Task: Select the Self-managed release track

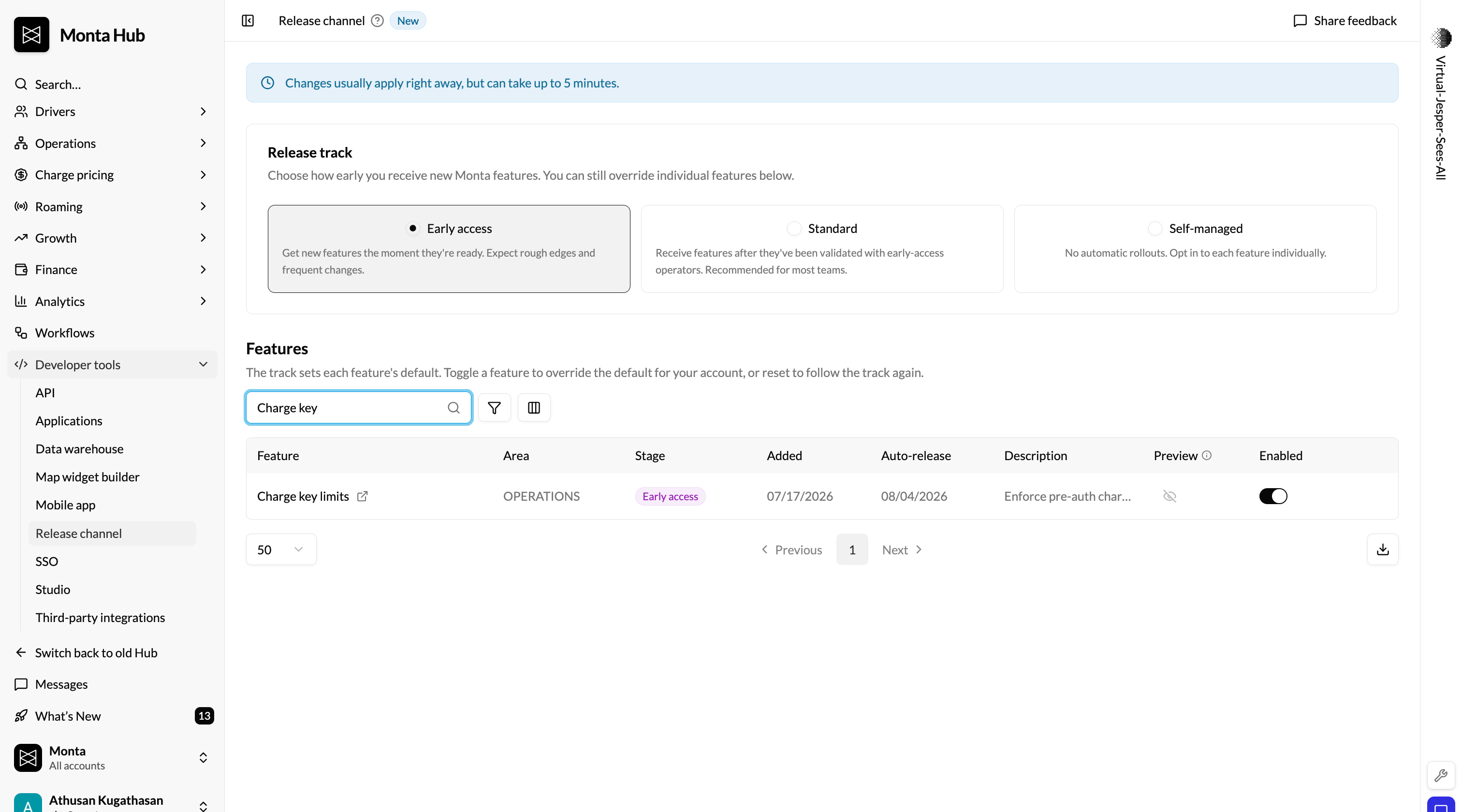Action: coord(1195,248)
